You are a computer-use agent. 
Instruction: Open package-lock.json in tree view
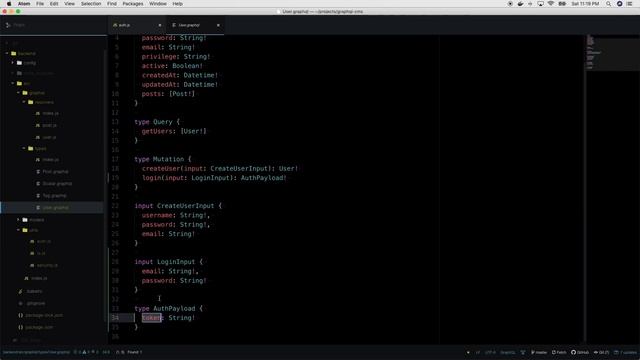coord(44,316)
